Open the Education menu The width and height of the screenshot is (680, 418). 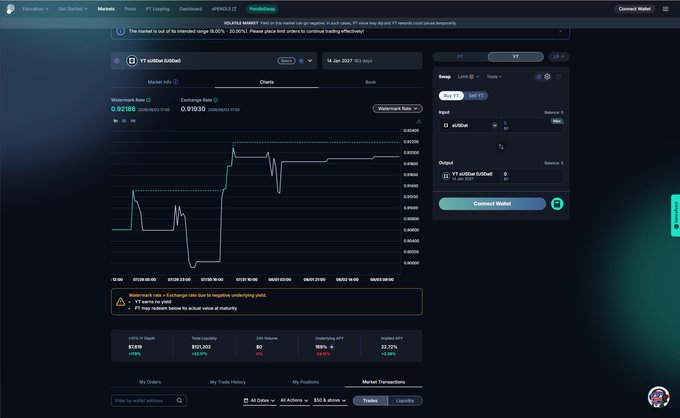coord(36,9)
